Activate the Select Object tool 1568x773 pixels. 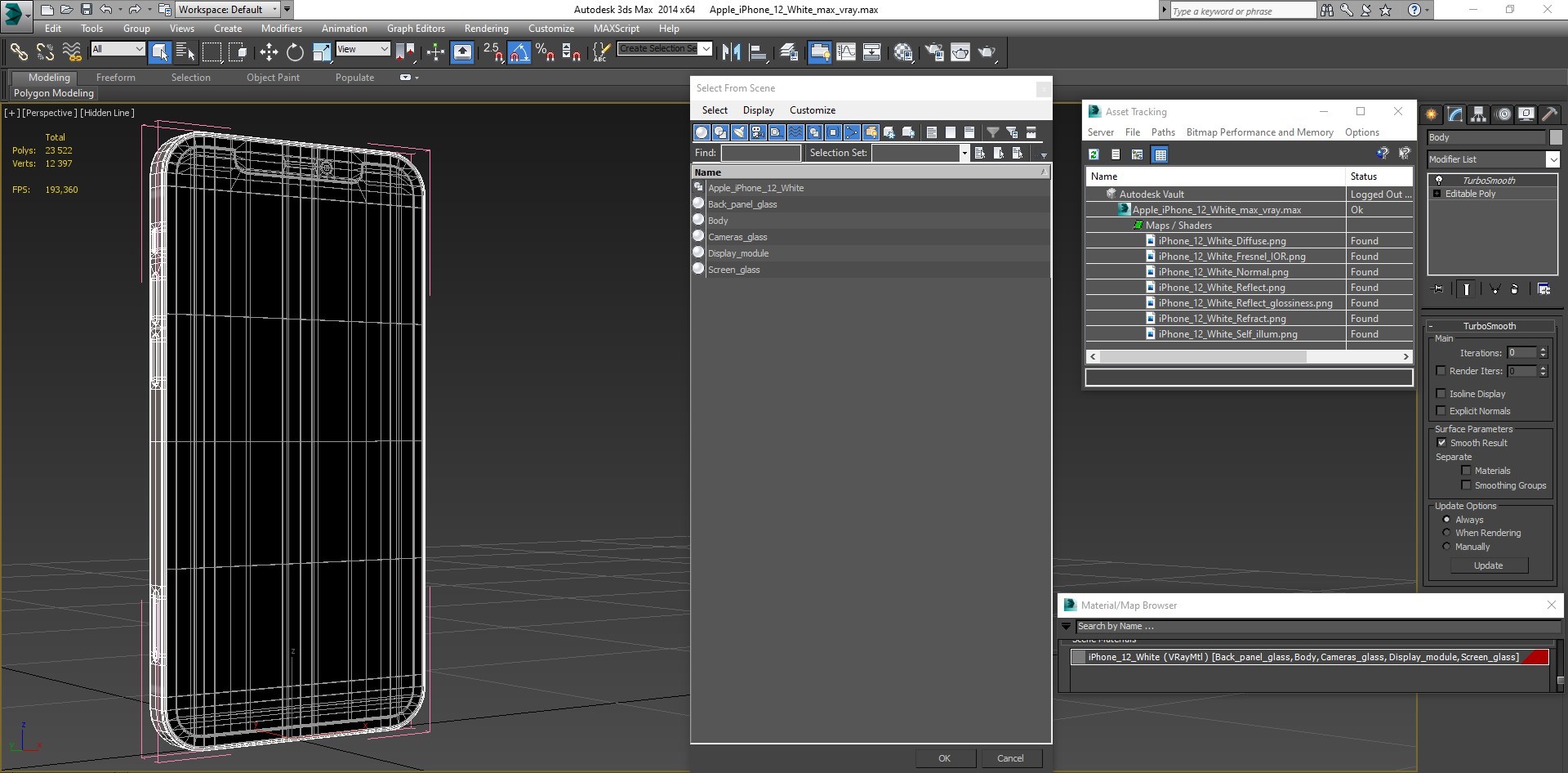(x=160, y=52)
